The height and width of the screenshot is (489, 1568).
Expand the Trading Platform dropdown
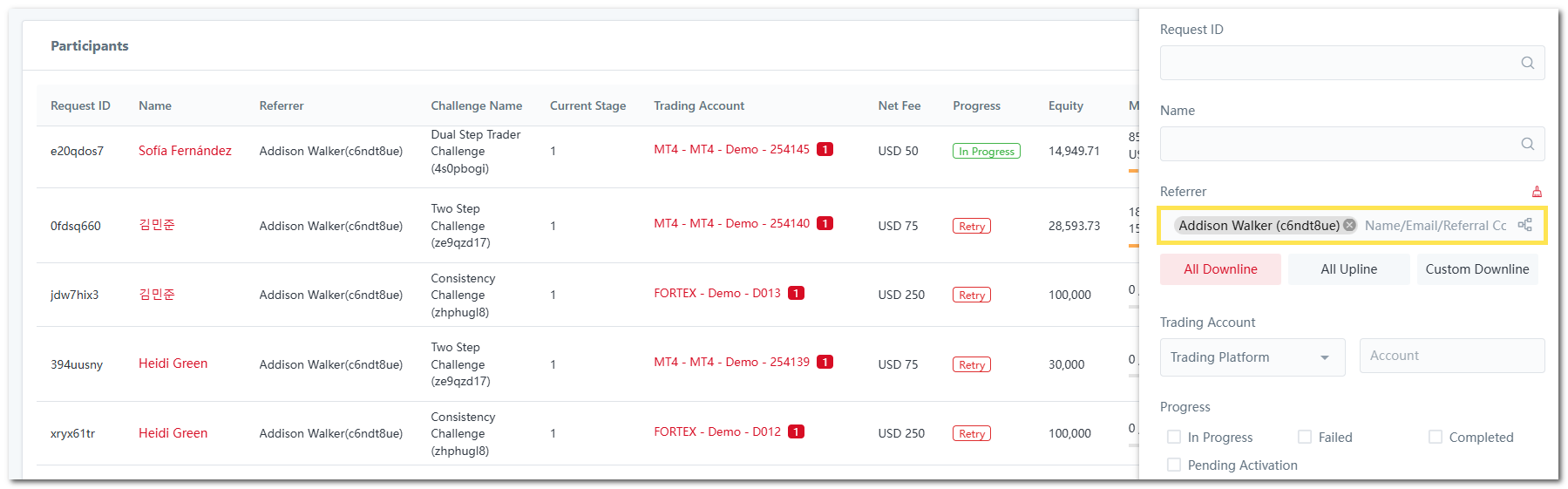pos(1252,357)
